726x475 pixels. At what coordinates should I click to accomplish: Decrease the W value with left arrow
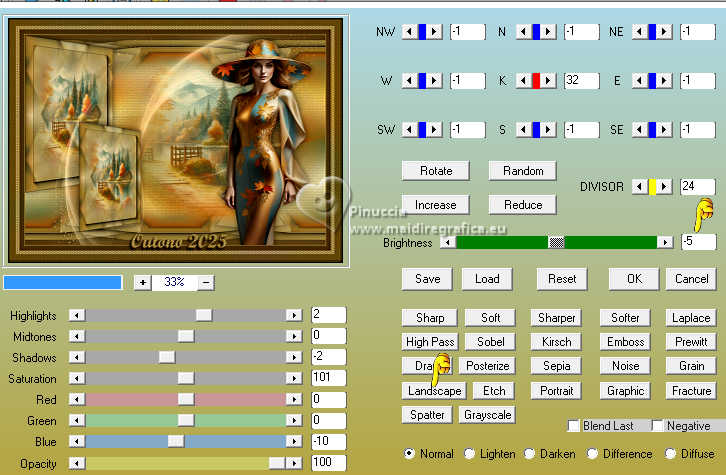409,81
